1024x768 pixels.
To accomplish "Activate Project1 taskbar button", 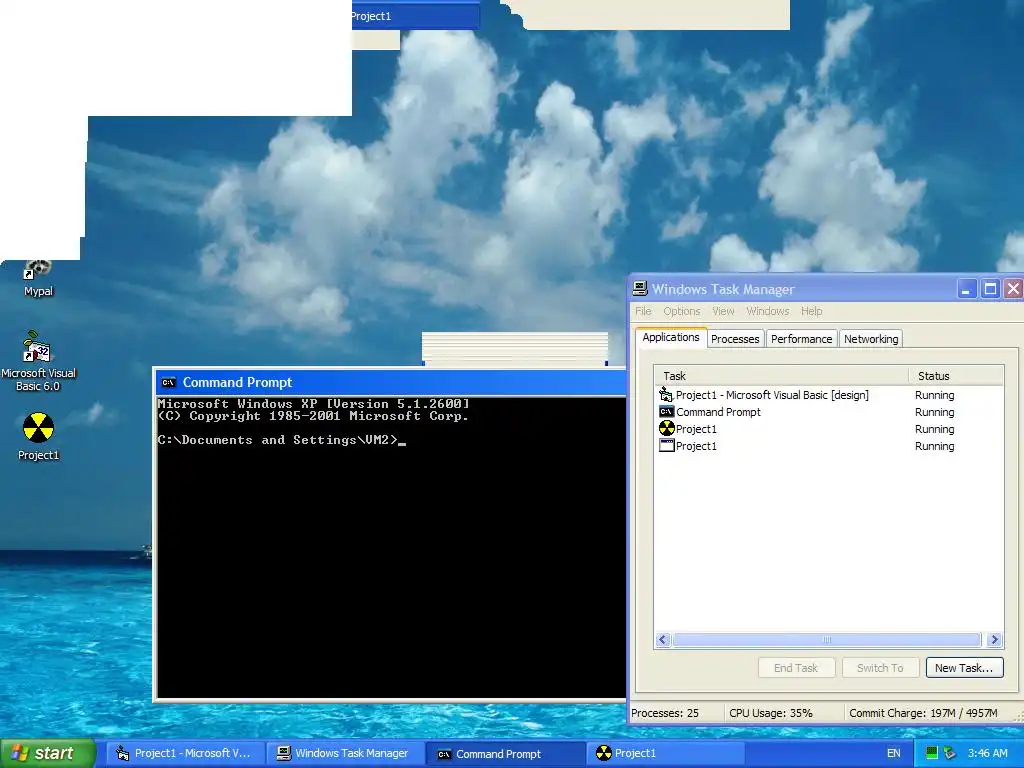I will pyautogui.click(x=665, y=753).
